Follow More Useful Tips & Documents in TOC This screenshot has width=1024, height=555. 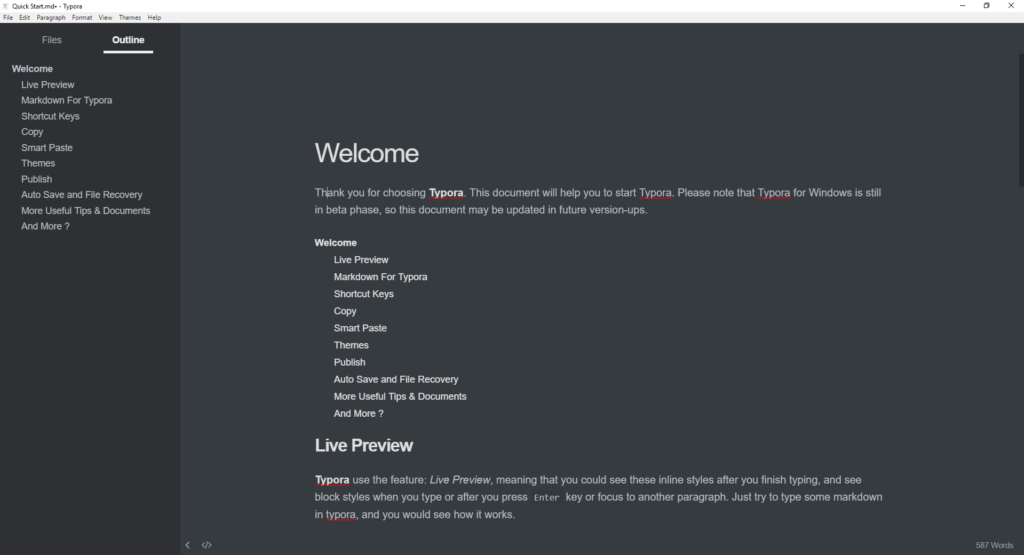tap(400, 396)
